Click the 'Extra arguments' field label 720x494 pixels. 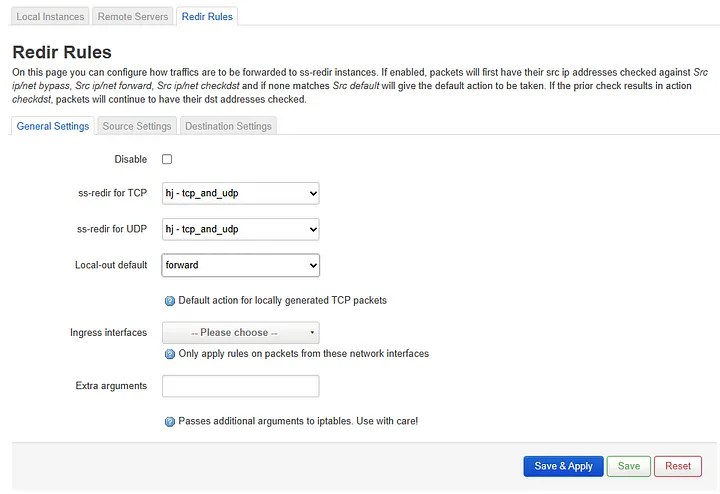(111, 386)
